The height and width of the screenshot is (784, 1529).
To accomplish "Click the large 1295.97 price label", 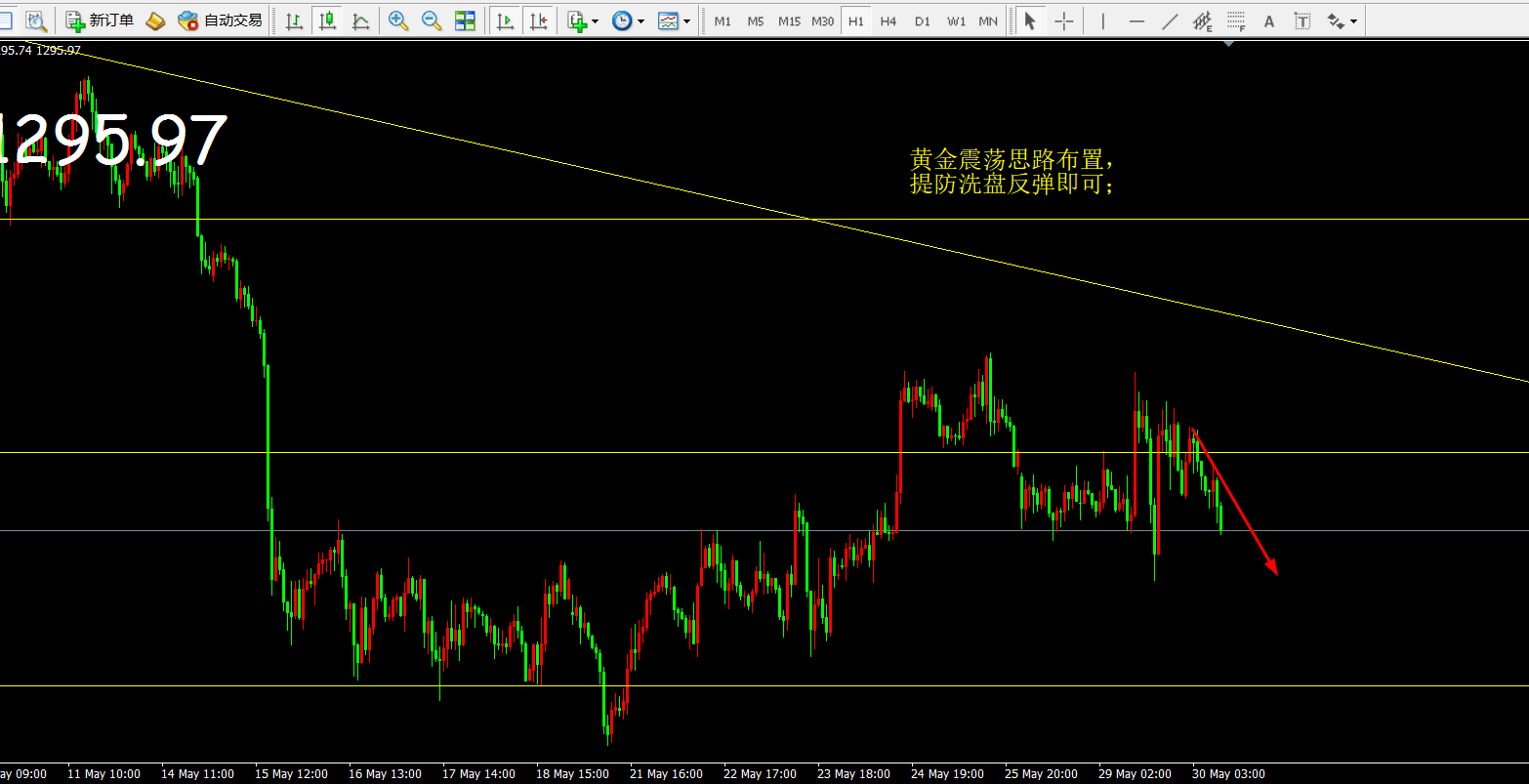I will pyautogui.click(x=113, y=141).
